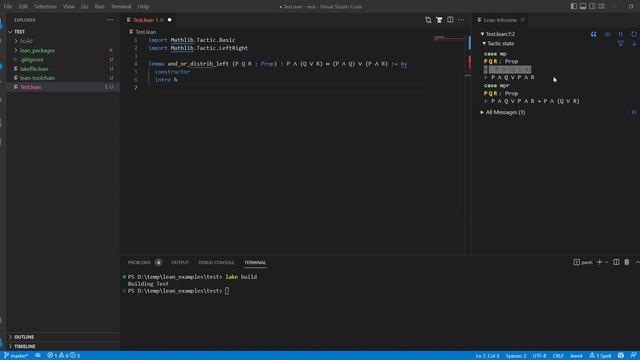
Task: Click 'constructor' on line 5 of the editor
Action: (x=172, y=72)
